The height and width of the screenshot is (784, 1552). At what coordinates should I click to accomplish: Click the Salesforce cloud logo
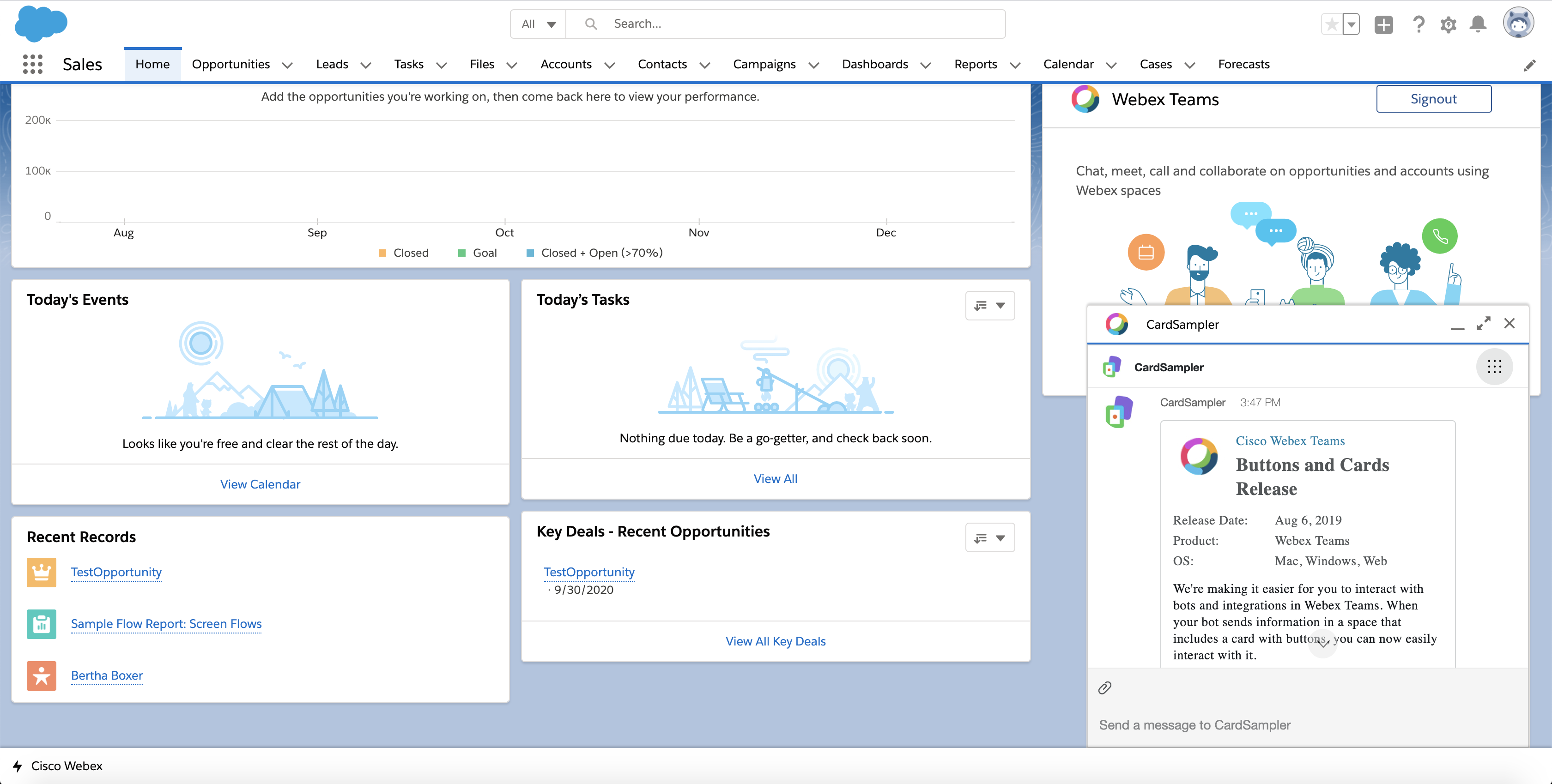pos(40,24)
